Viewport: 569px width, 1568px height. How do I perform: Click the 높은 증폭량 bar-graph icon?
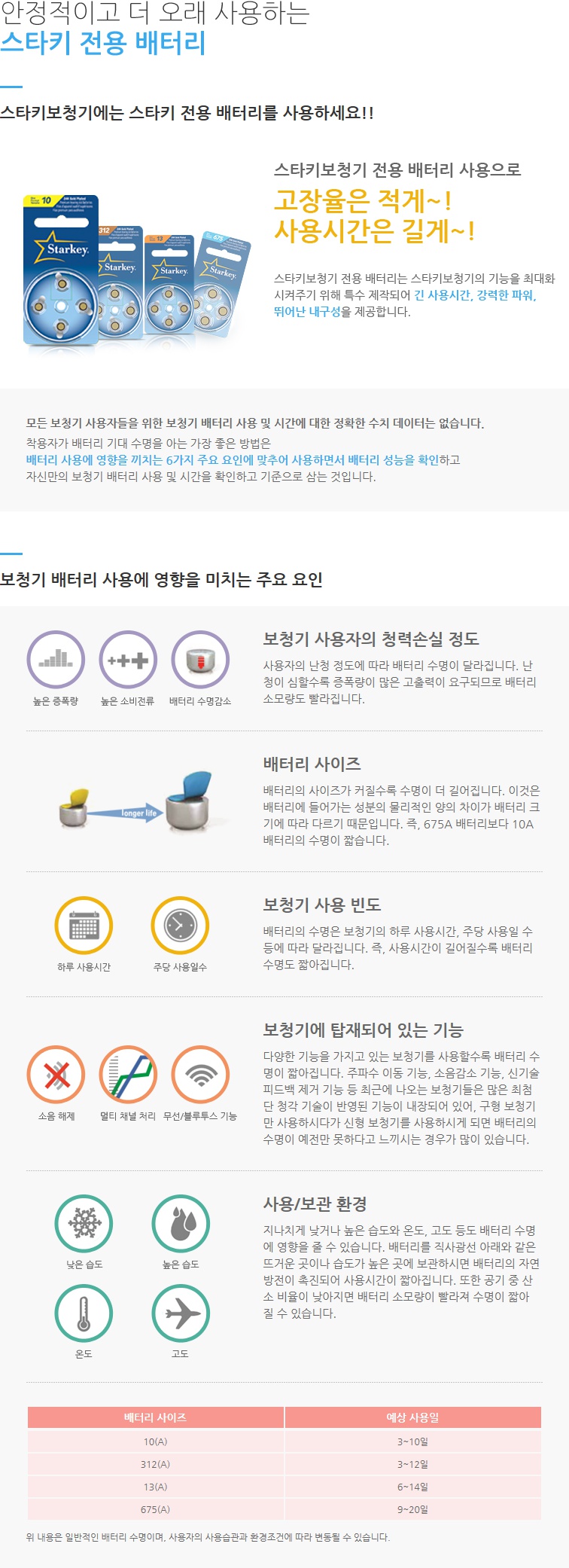coord(56,660)
